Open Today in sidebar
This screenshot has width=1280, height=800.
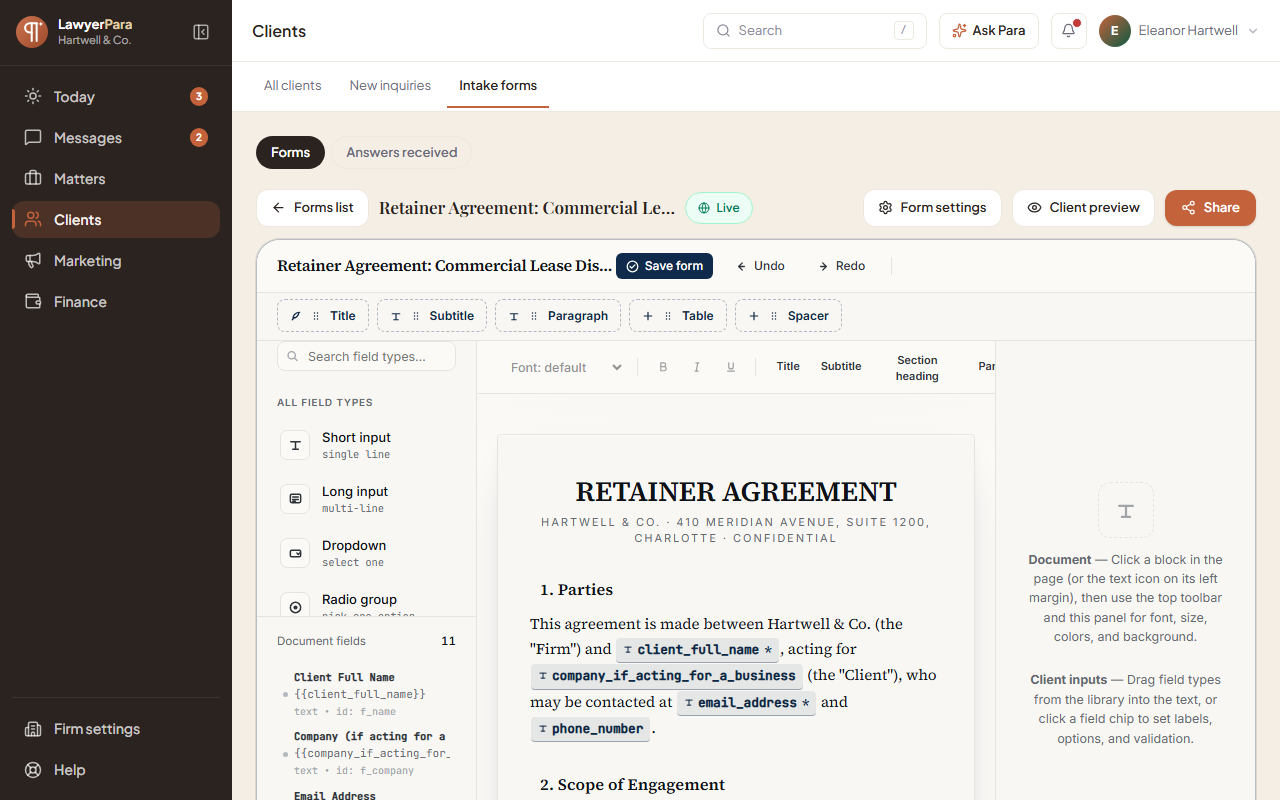[116, 97]
